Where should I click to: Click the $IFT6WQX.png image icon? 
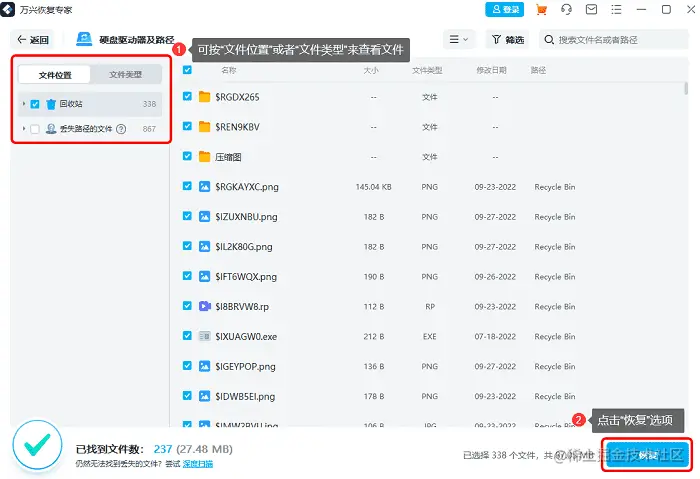point(204,276)
